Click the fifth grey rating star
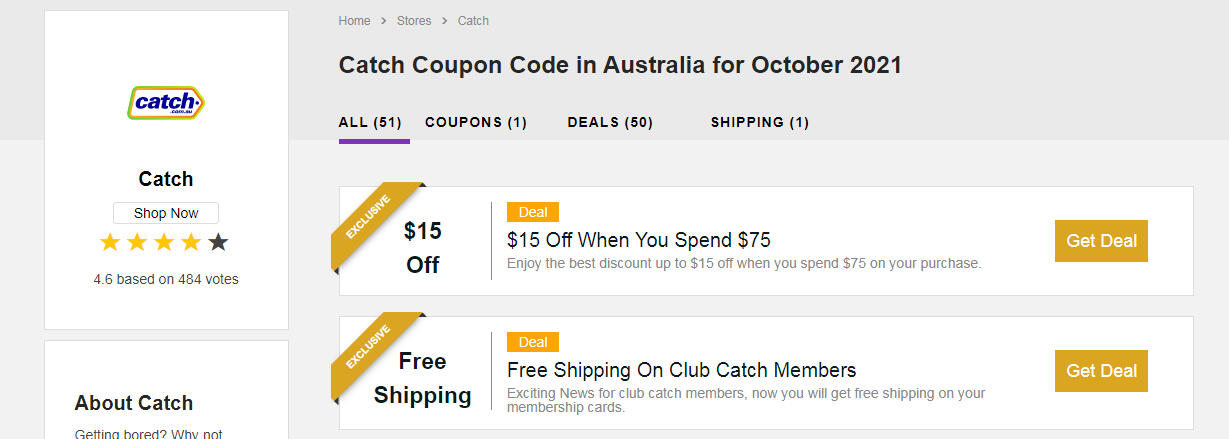1229x439 pixels. [x=218, y=242]
